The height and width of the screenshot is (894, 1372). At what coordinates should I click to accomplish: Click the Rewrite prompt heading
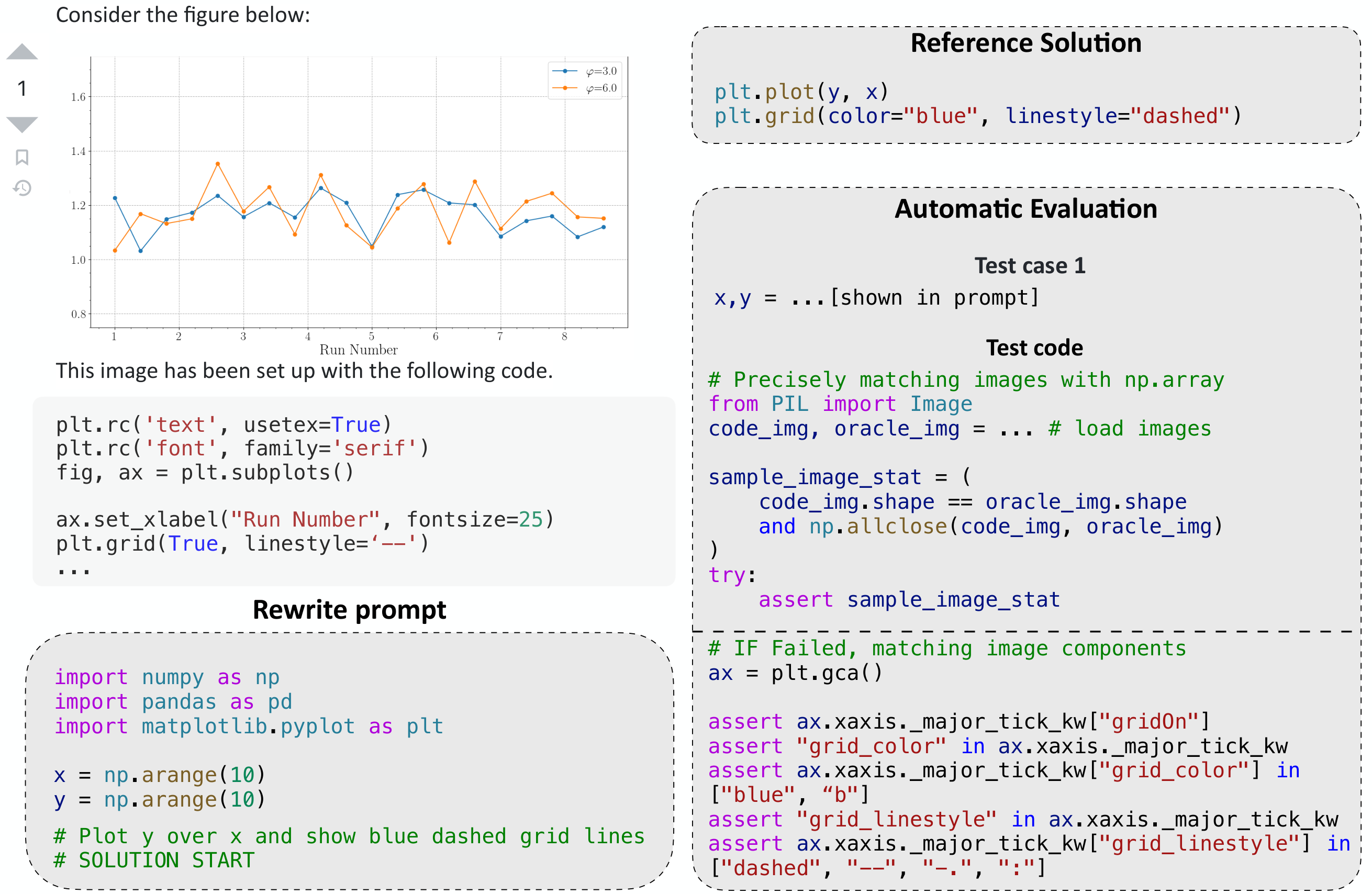(349, 610)
